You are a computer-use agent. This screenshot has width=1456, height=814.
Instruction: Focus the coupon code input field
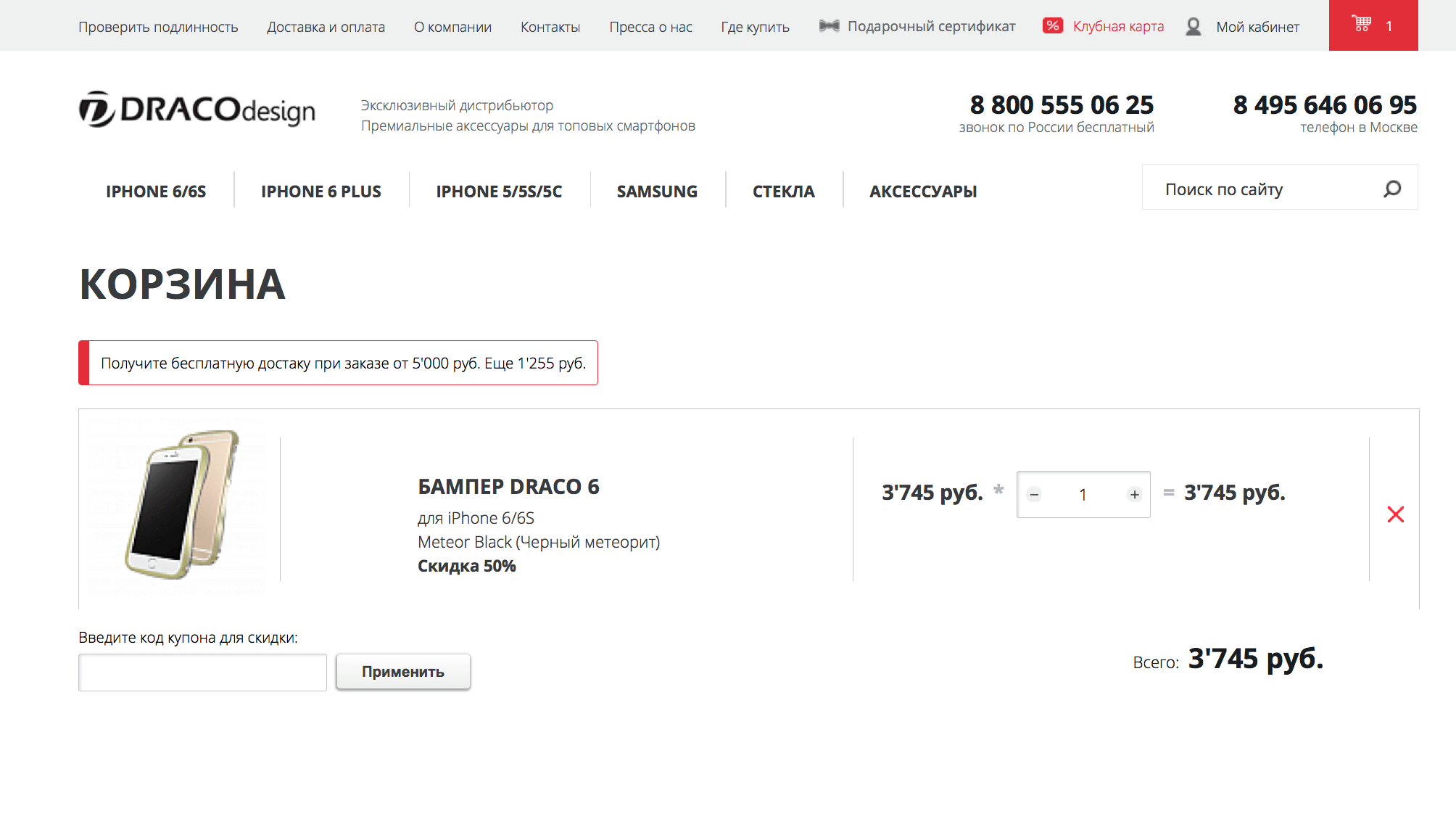(202, 673)
